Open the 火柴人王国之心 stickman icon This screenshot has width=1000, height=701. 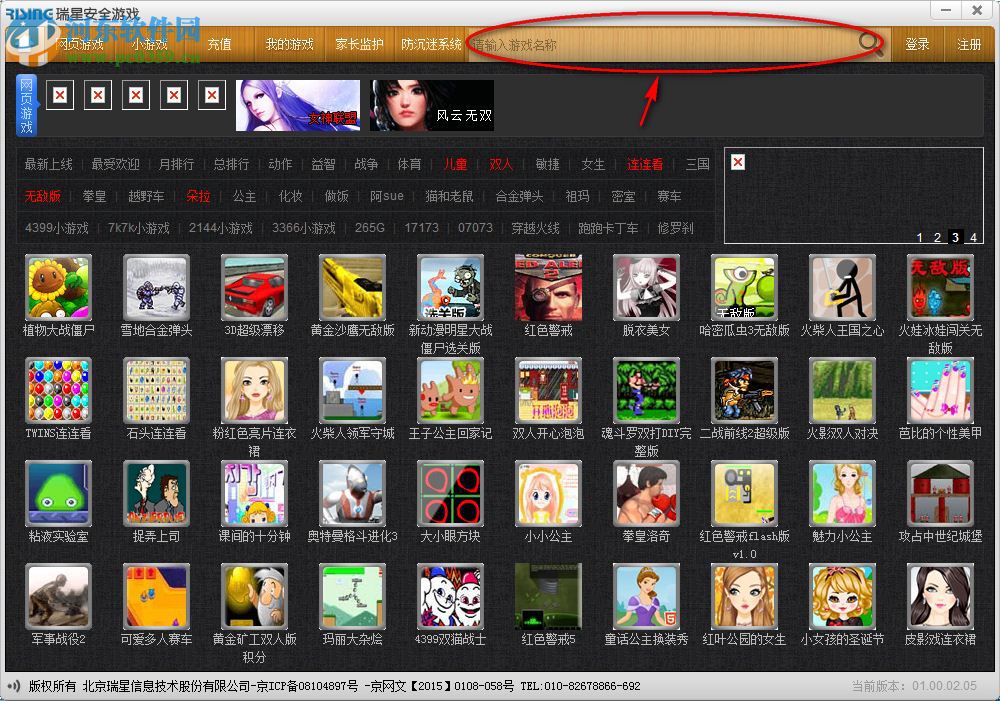click(x=842, y=287)
